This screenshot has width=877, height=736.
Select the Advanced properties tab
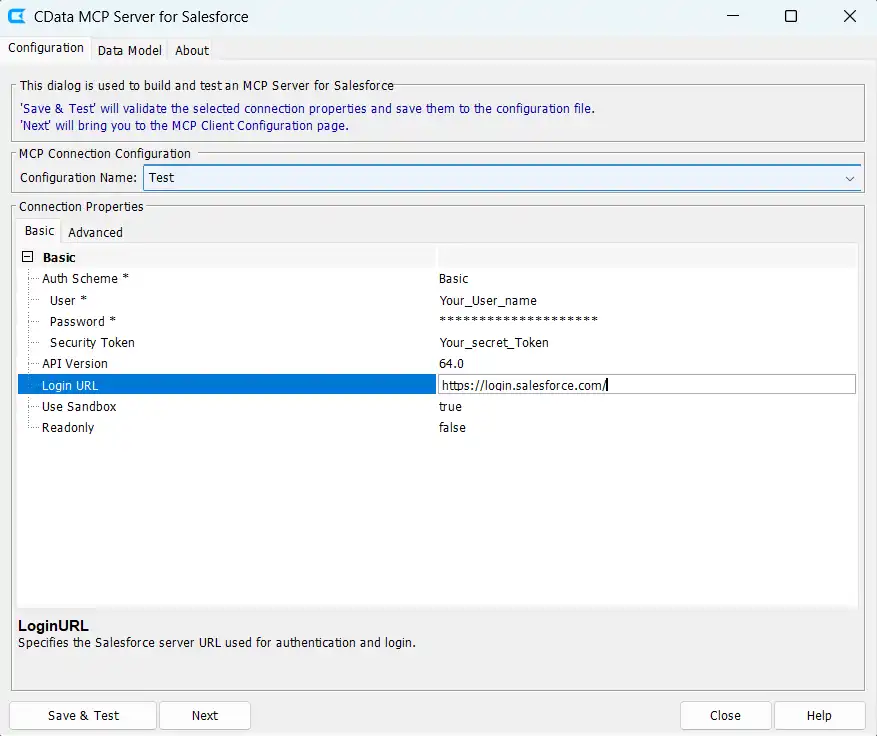[95, 232]
